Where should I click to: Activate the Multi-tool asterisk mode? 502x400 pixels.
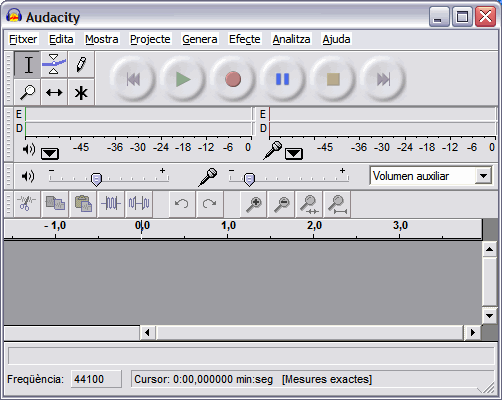coord(81,92)
